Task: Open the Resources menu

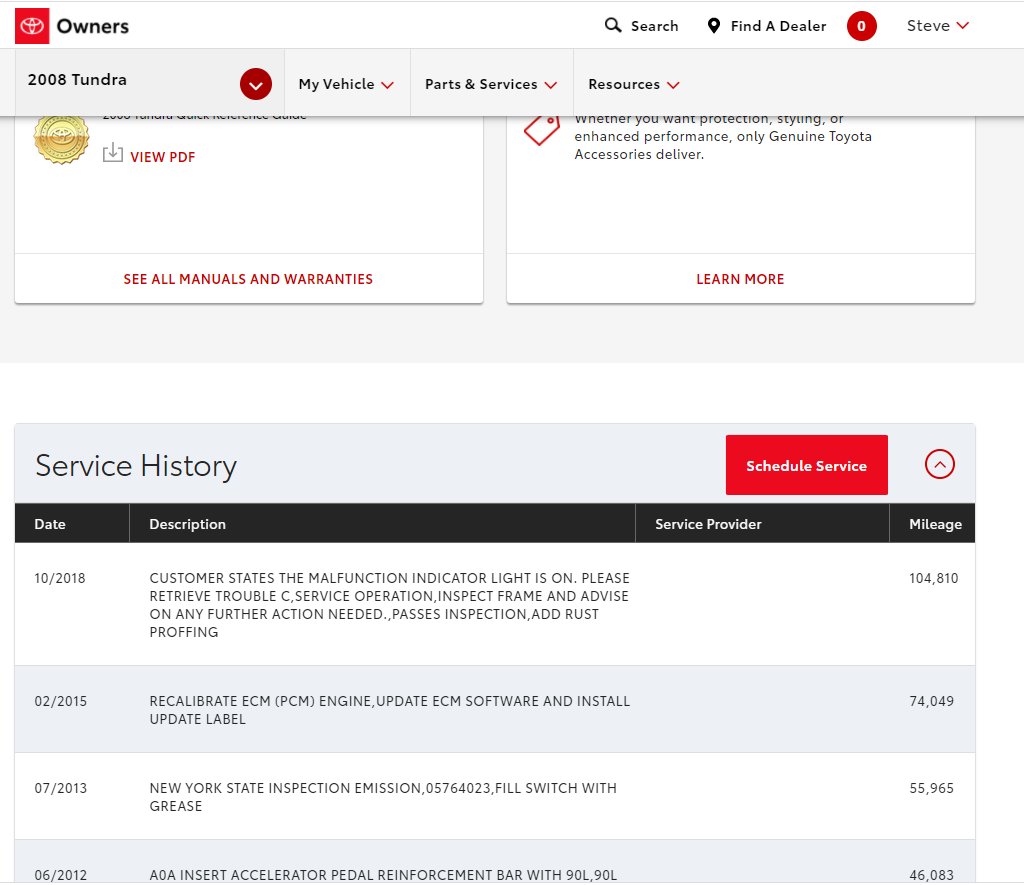Action: point(633,84)
